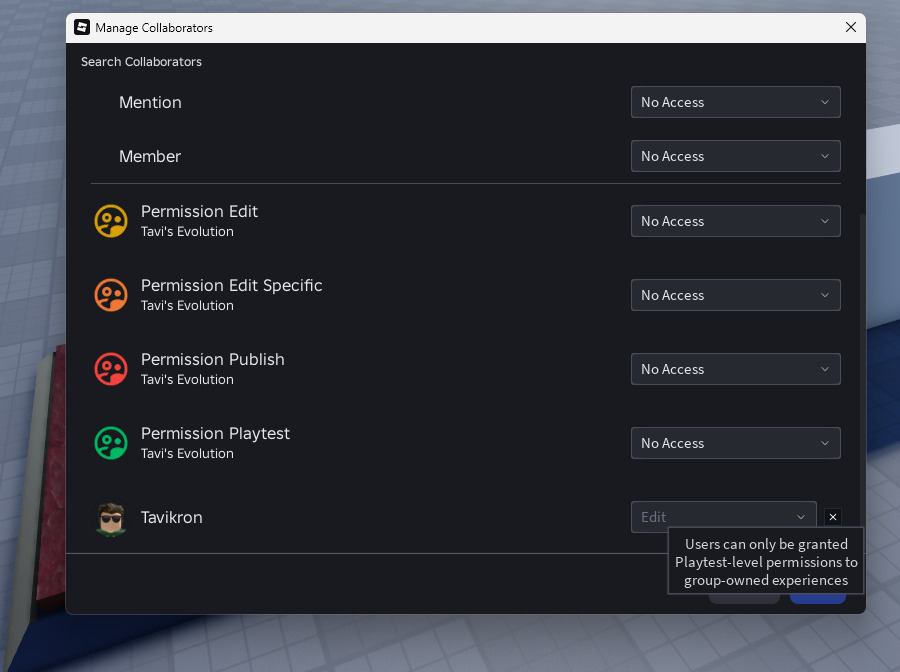The width and height of the screenshot is (900, 672).
Task: Close the Manage Collaborators dialog
Action: pyautogui.click(x=851, y=28)
